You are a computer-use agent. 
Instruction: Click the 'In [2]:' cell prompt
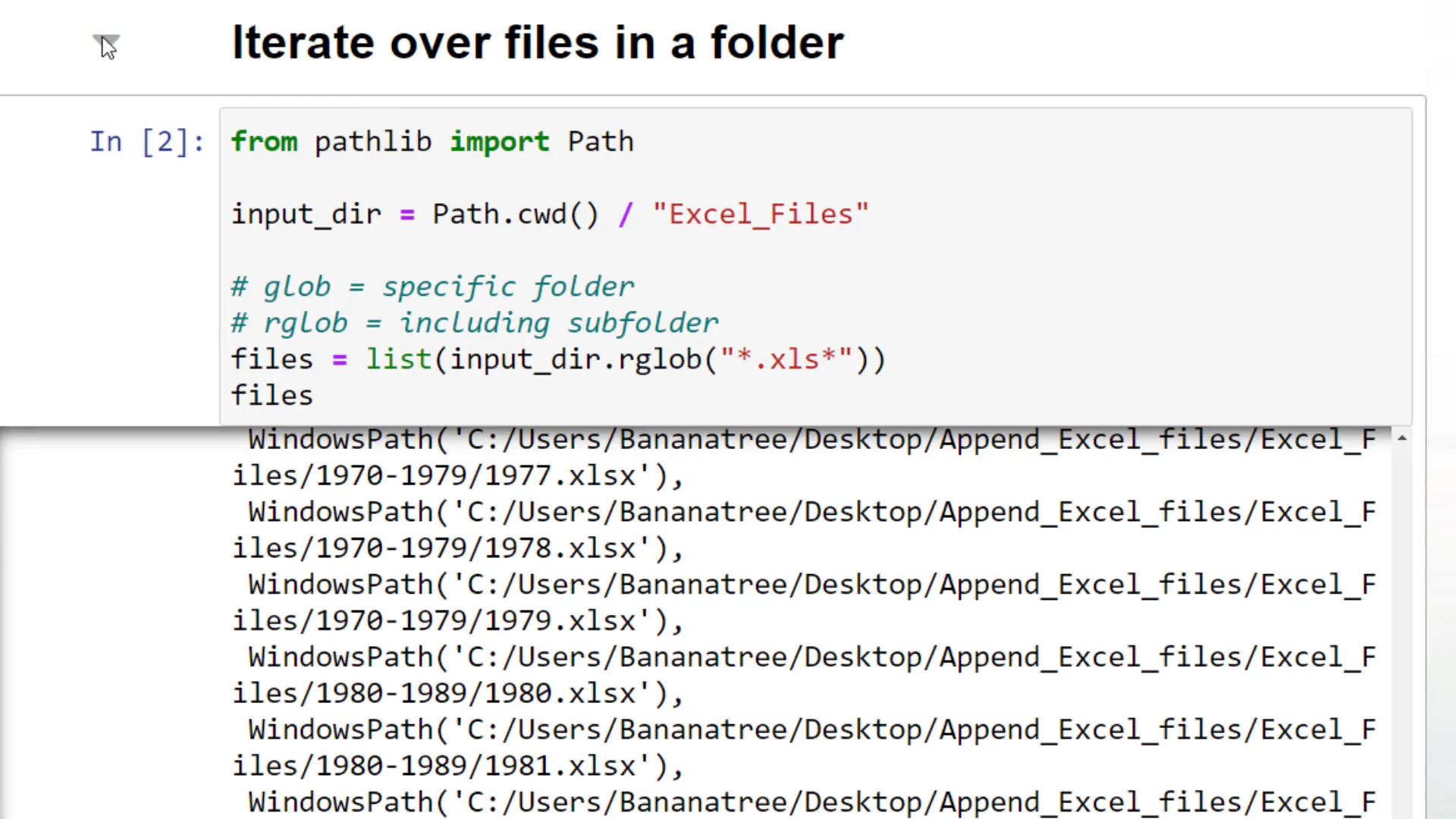(x=146, y=142)
